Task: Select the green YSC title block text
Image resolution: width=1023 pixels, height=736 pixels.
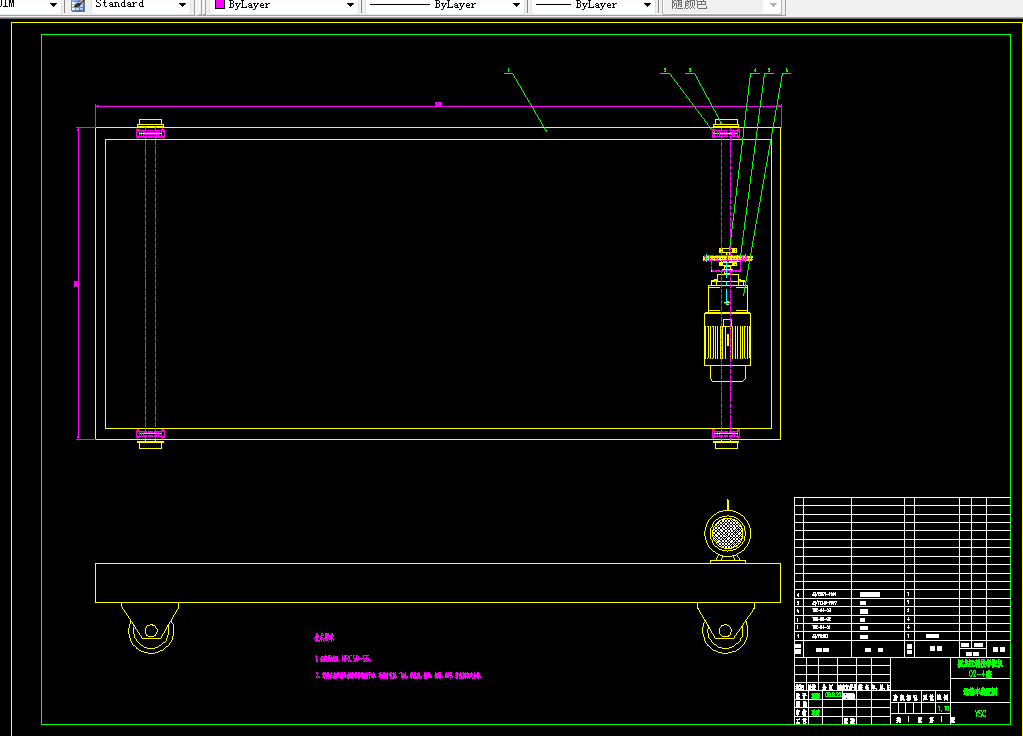Action: click(981, 714)
